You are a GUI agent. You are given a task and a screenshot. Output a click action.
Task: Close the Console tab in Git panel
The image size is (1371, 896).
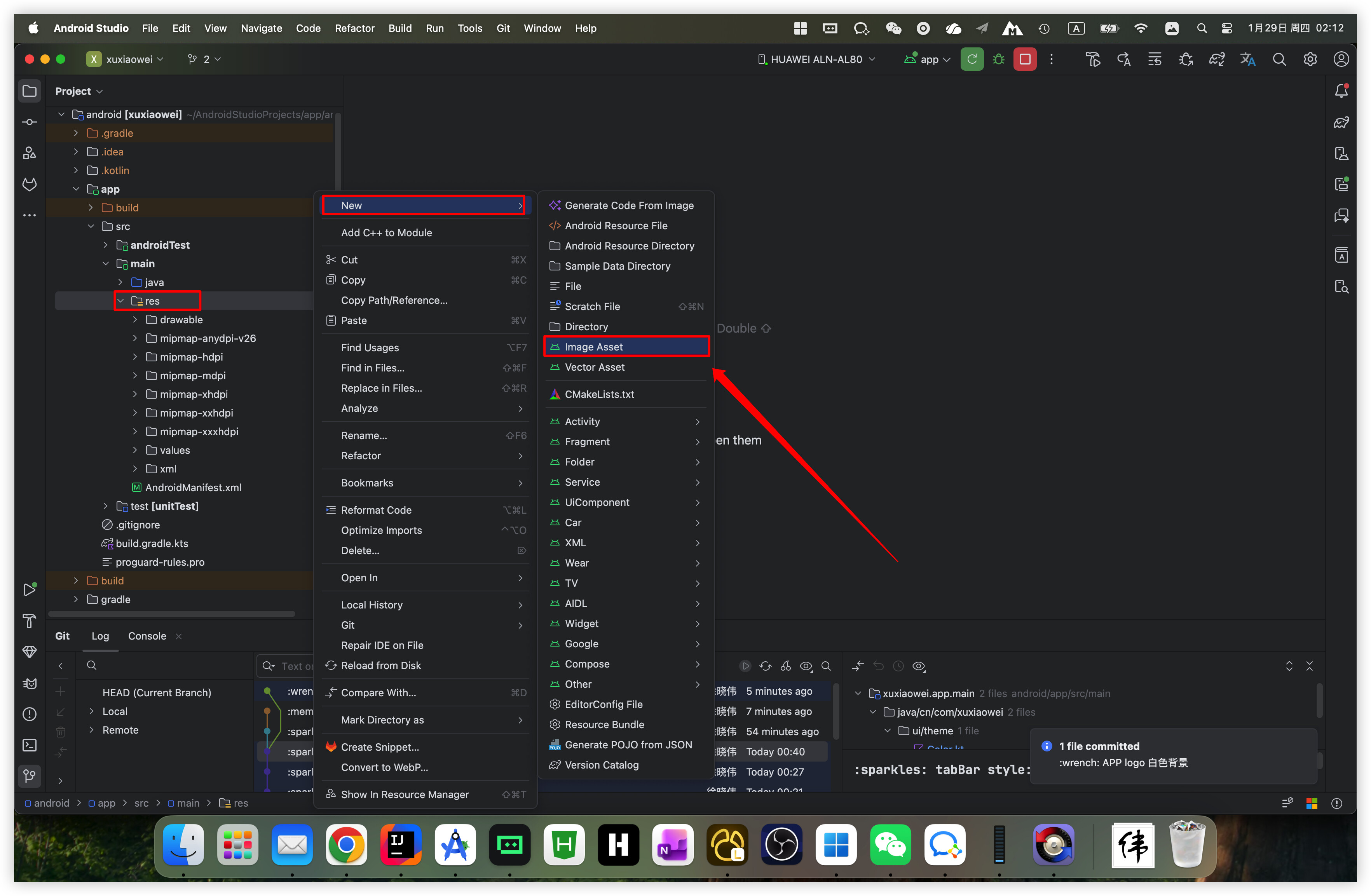click(179, 636)
